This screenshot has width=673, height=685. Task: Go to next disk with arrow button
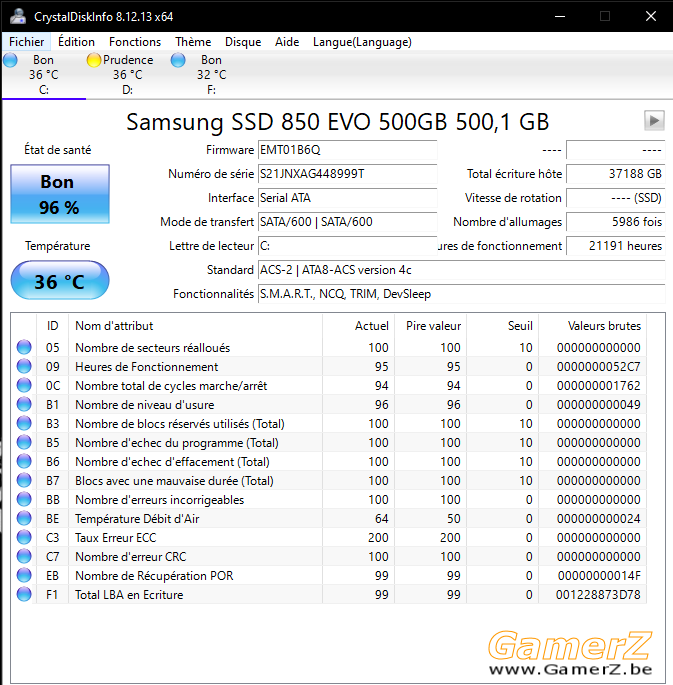click(654, 120)
